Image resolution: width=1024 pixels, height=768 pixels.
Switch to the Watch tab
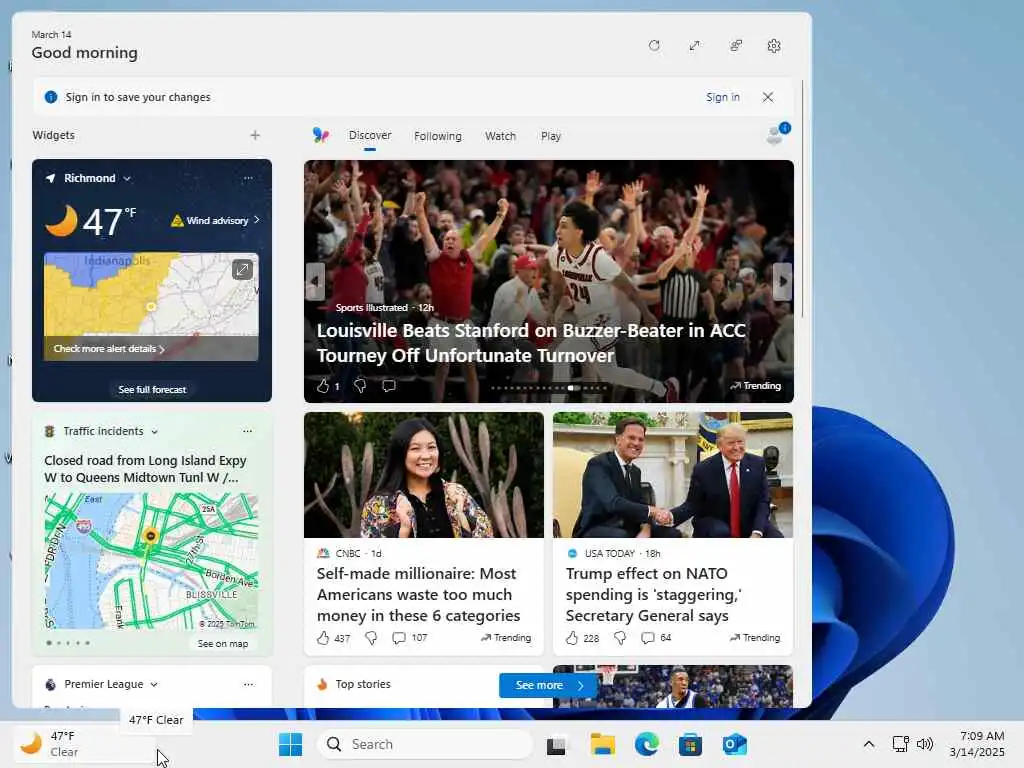click(500, 136)
